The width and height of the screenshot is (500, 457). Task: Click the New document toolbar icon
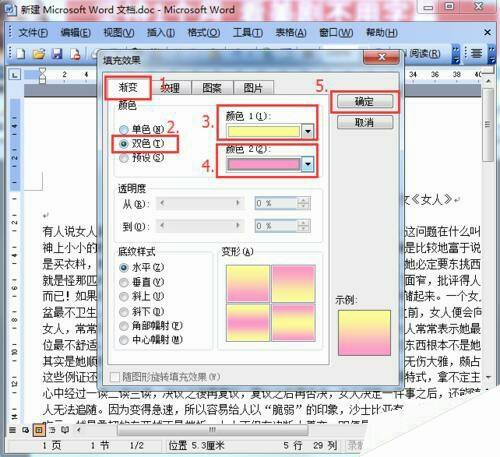click(21, 53)
